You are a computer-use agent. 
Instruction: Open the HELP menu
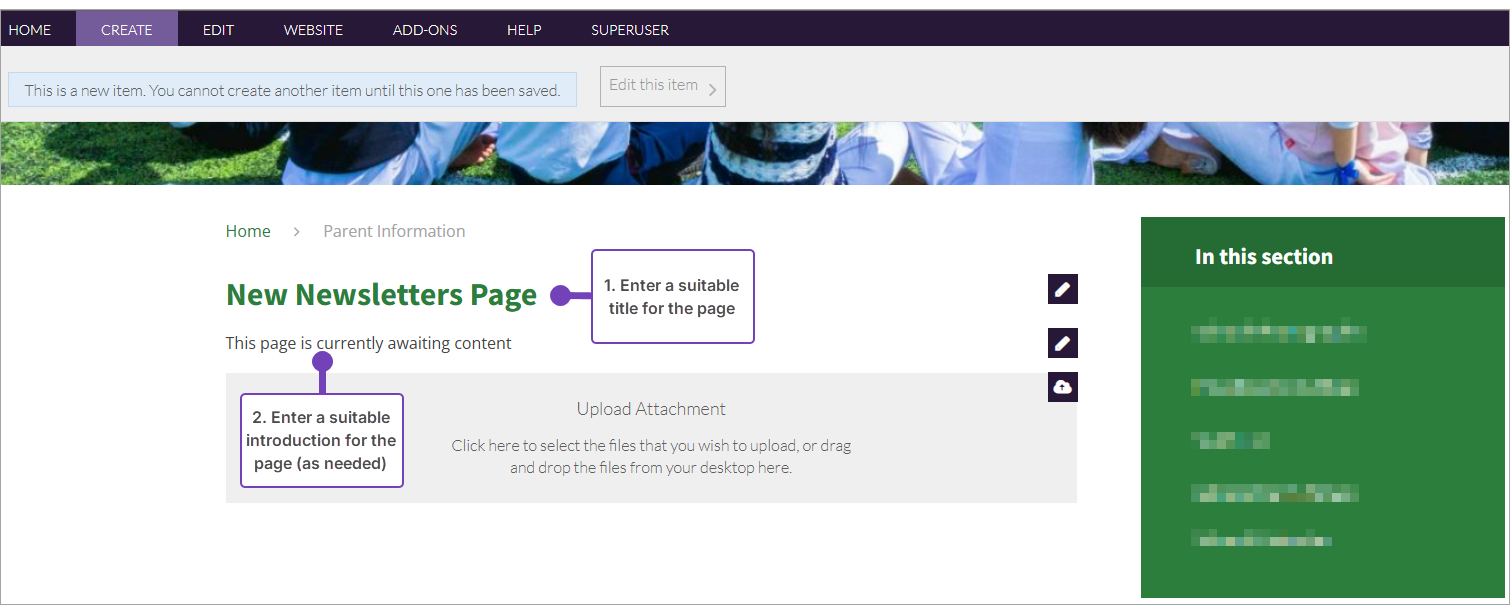click(x=524, y=30)
